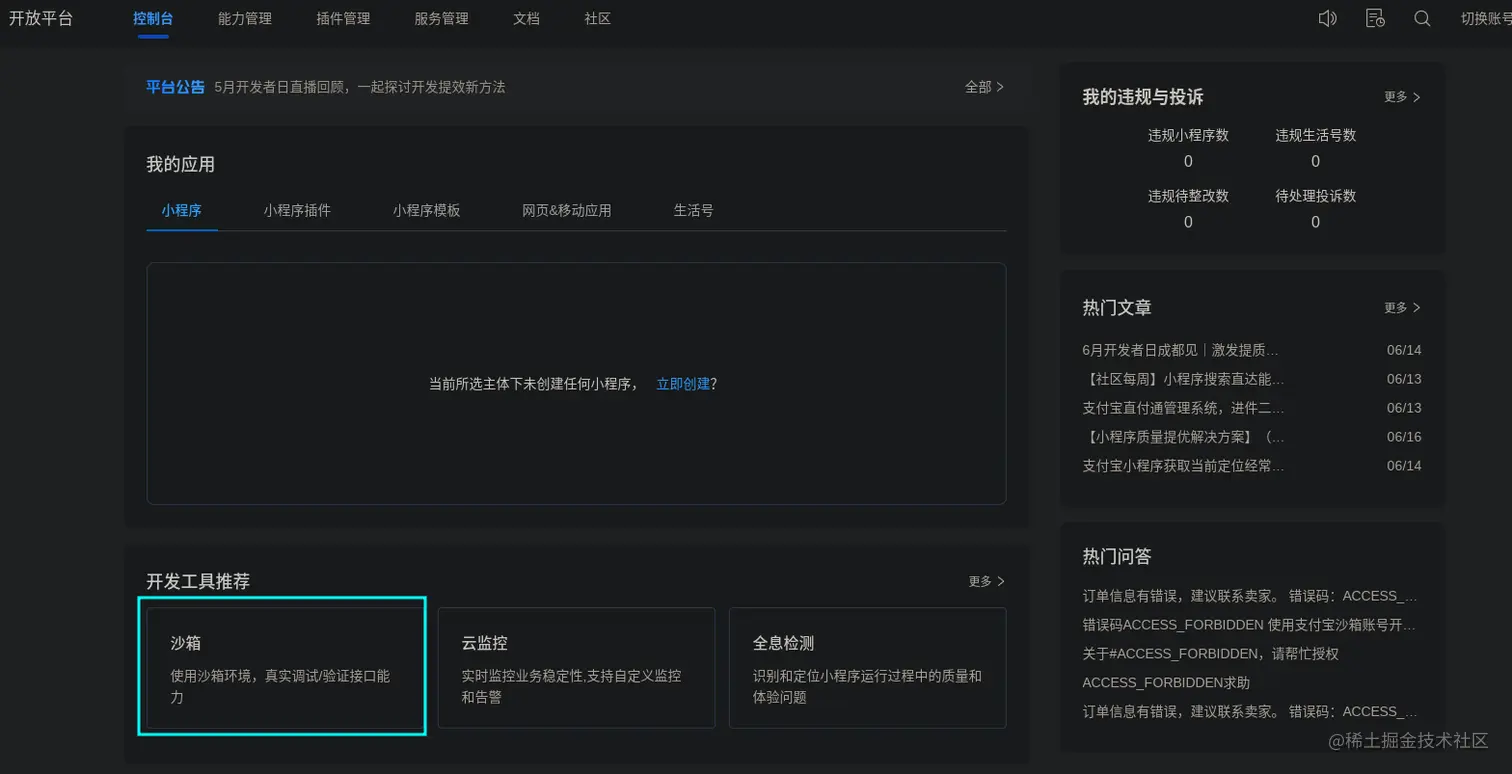This screenshot has height=774, width=1512.
Task: Switch to the 小程序模板 tab
Action: coord(427,211)
